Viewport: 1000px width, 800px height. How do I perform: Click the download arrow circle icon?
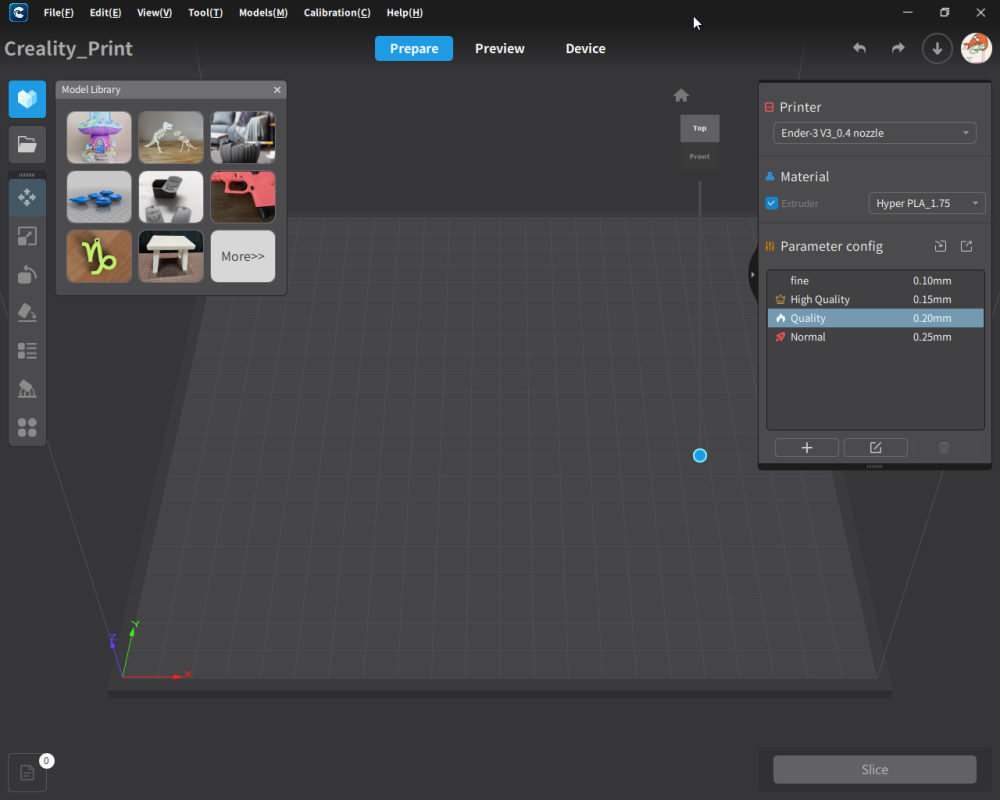937,48
